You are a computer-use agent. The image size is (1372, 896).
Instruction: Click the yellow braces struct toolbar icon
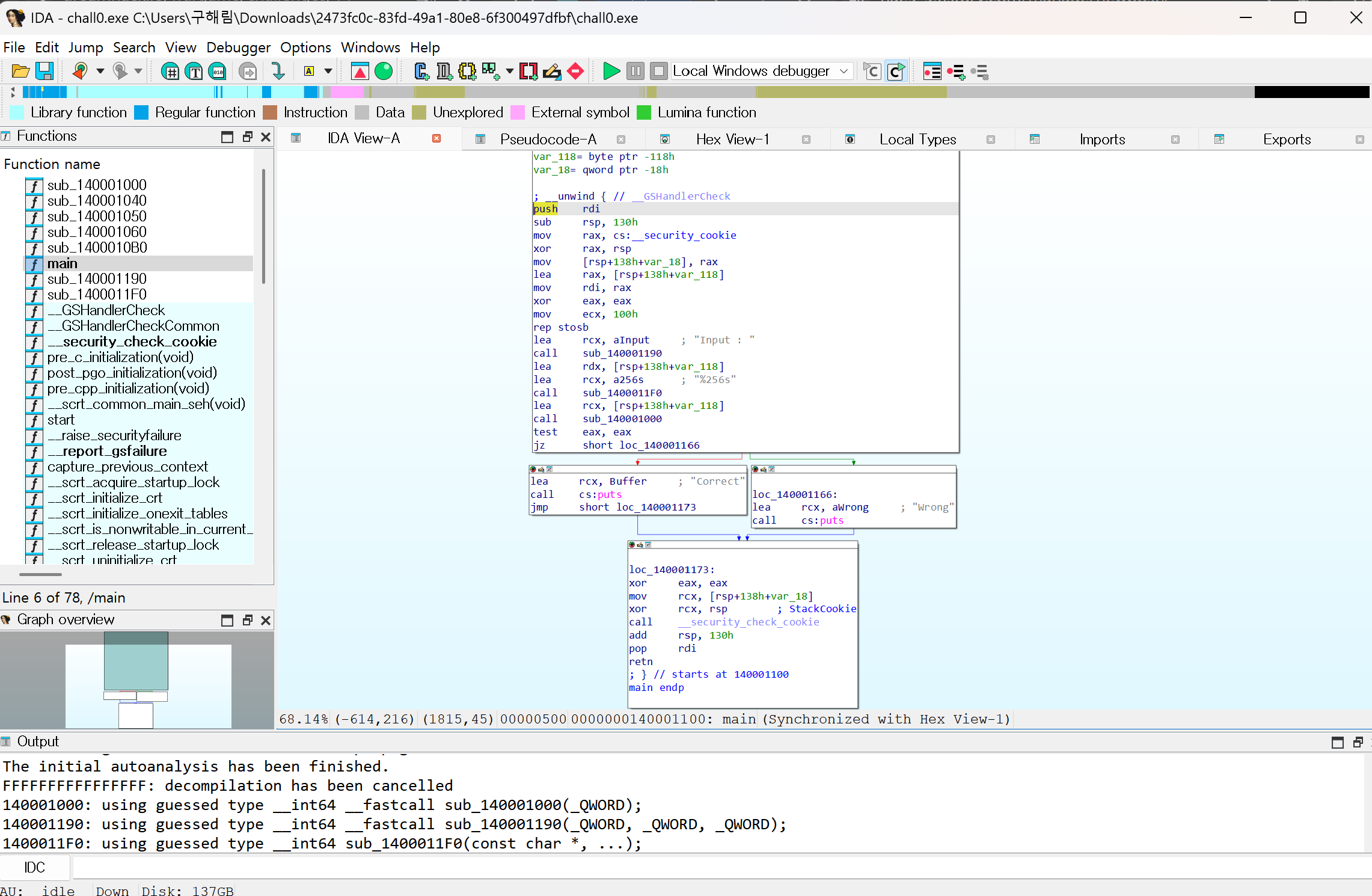pos(467,72)
